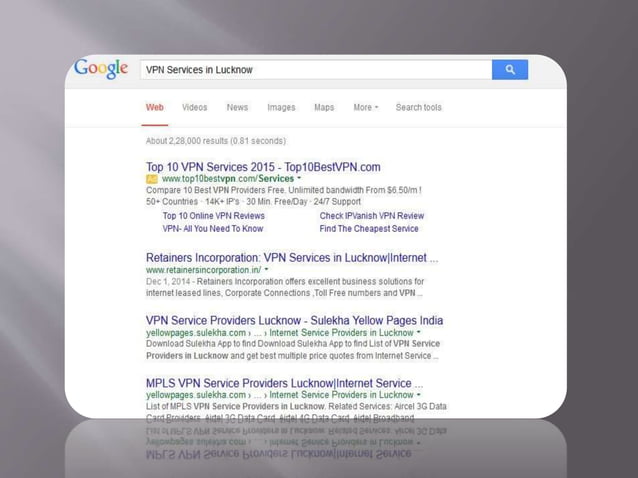Open Search tools options
The height and width of the screenshot is (478, 638).
[418, 107]
